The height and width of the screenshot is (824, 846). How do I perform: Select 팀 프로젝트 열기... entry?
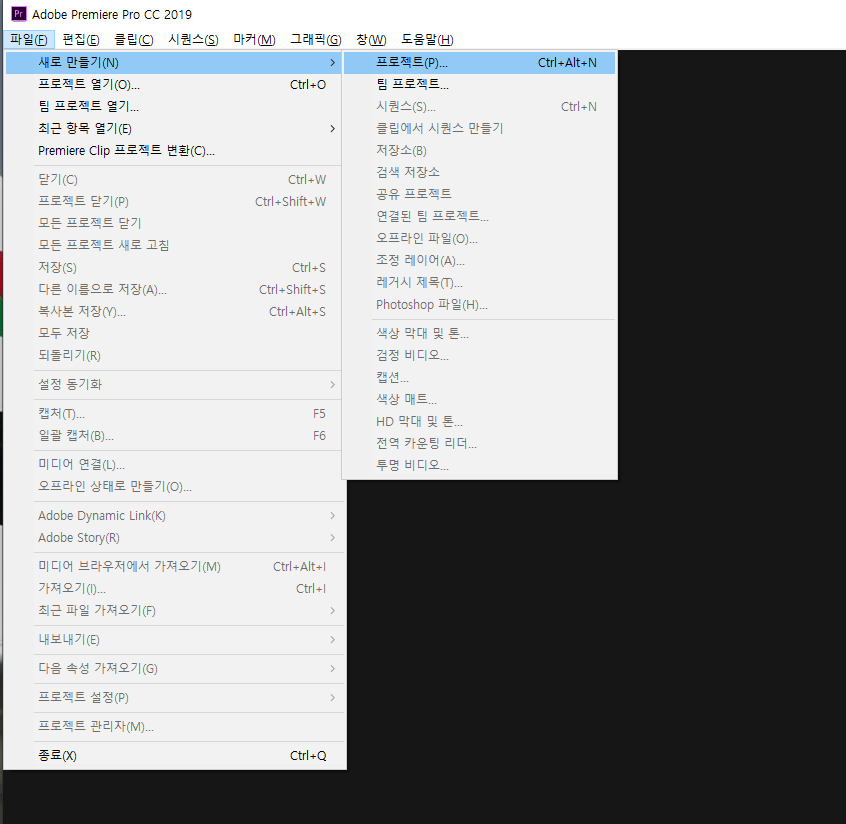[173, 106]
